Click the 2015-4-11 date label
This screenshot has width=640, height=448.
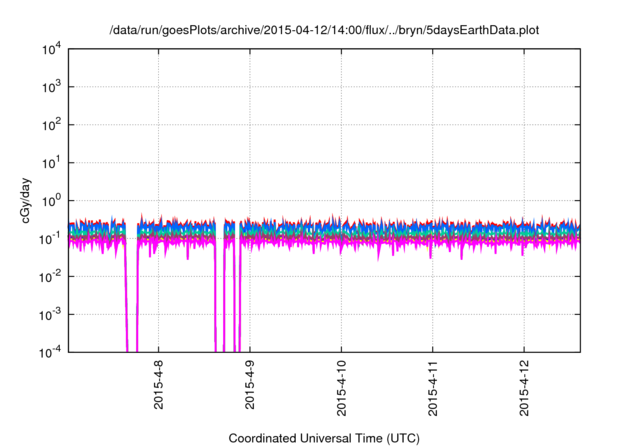click(433, 388)
